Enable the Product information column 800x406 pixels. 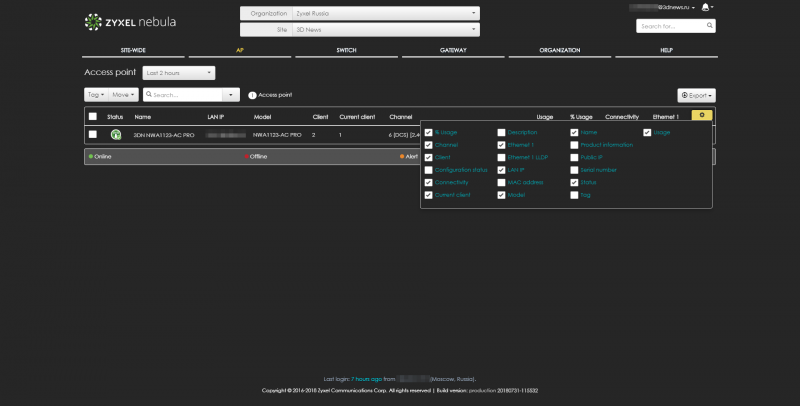point(574,145)
